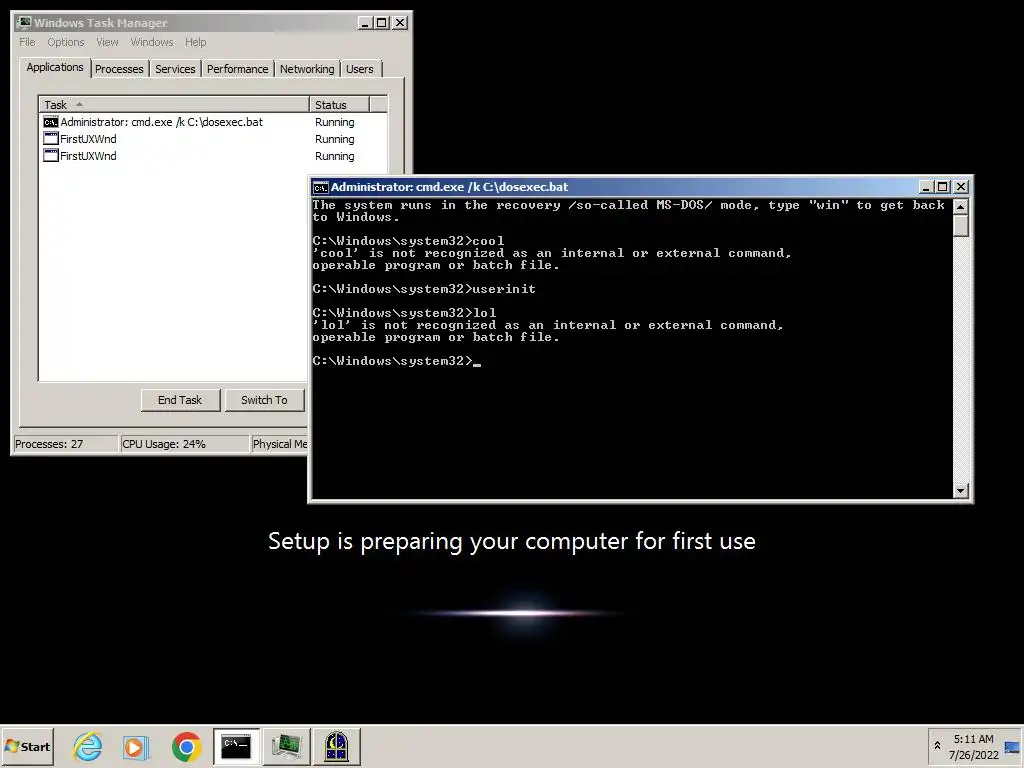Open the Start menu
1024x768 pixels.
(27, 746)
